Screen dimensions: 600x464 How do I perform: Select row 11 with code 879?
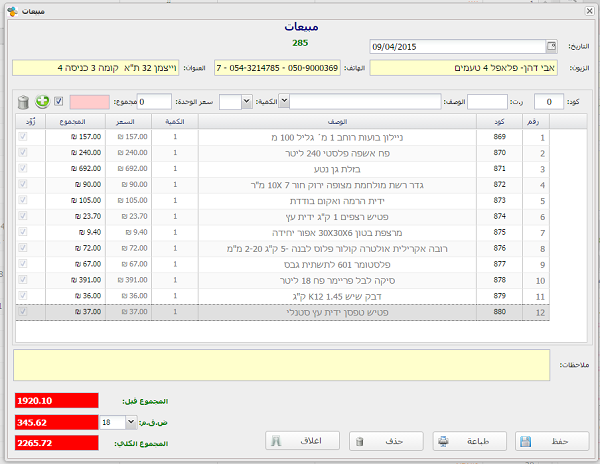pos(282,296)
